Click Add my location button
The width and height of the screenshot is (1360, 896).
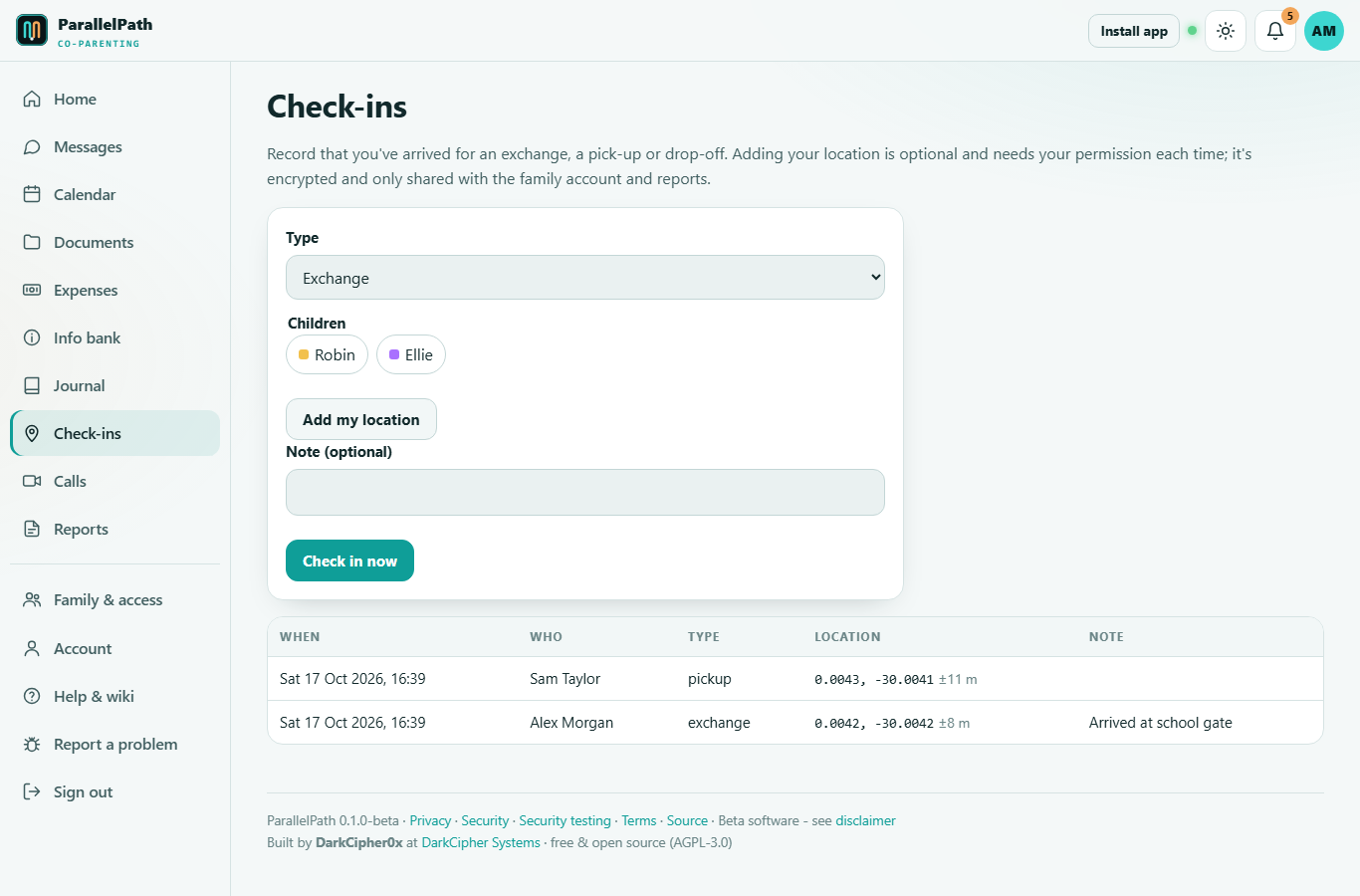click(x=361, y=419)
